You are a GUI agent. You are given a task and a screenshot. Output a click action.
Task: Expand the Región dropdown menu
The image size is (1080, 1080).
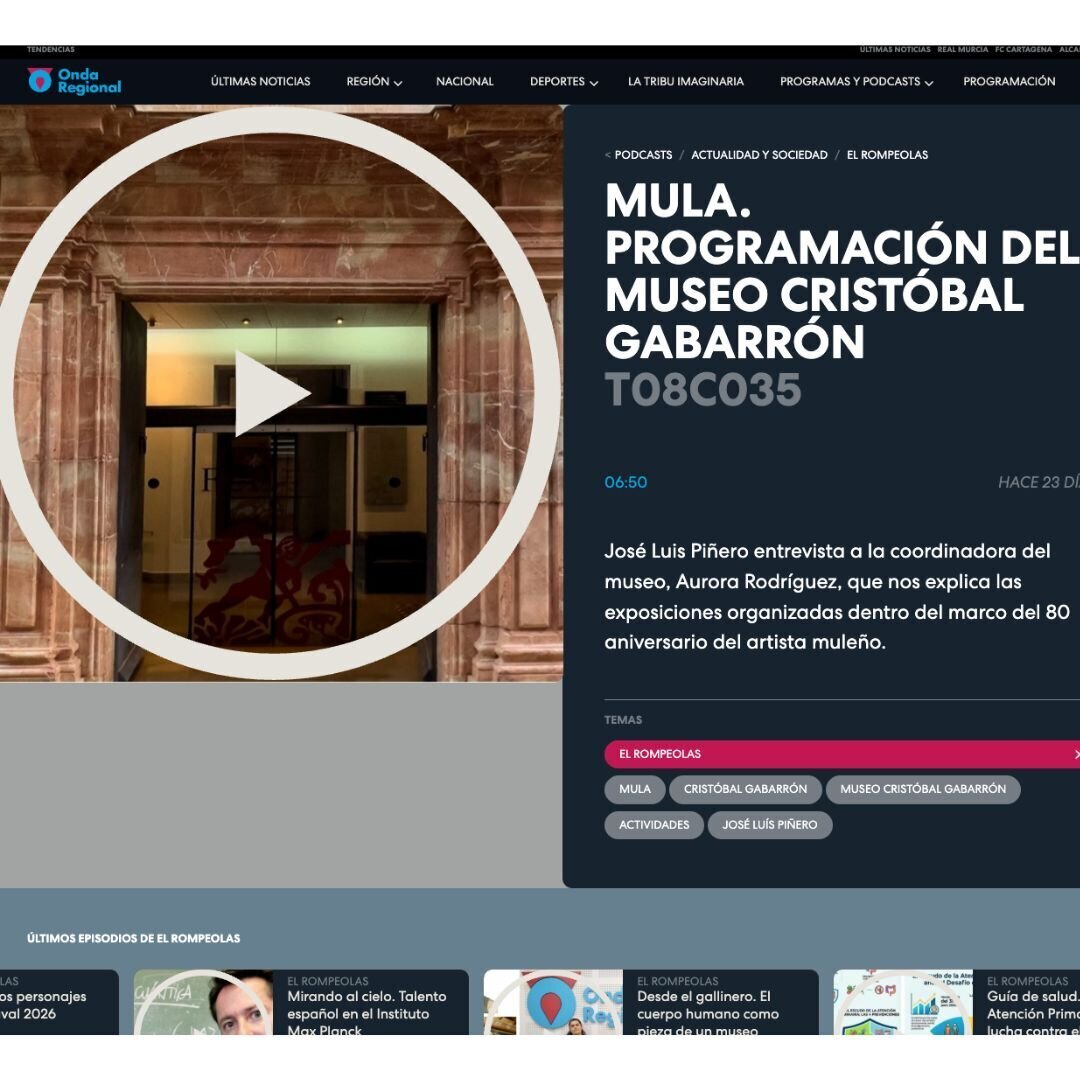click(374, 82)
